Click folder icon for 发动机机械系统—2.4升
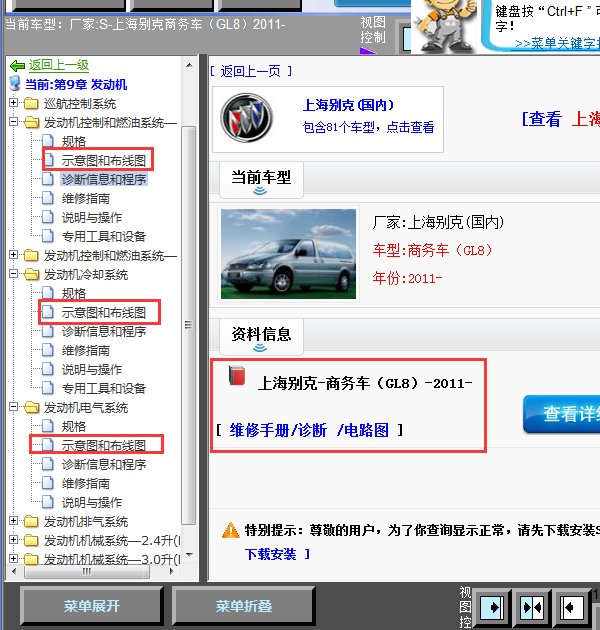 pos(31,540)
